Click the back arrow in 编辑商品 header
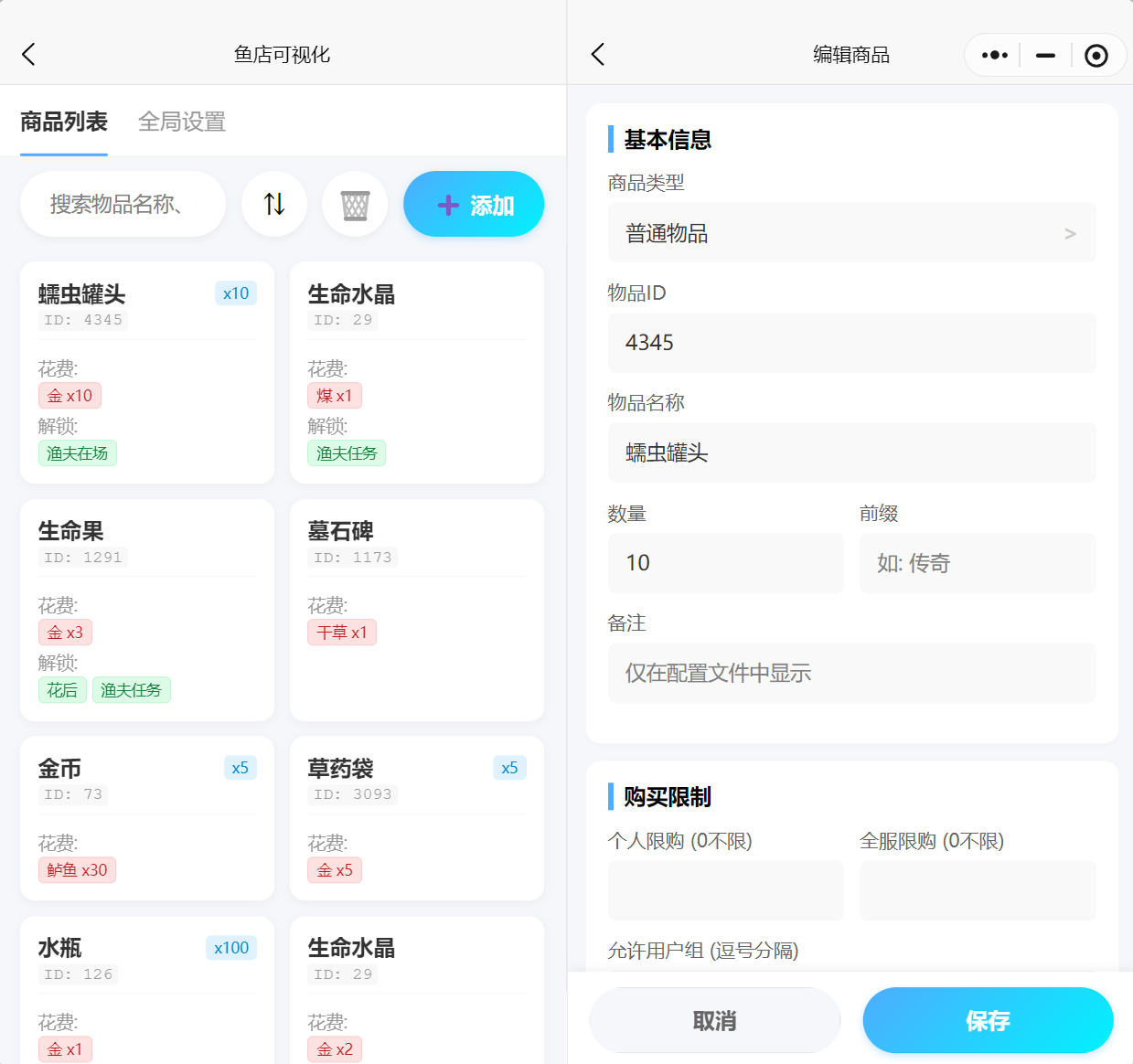 pos(598,55)
